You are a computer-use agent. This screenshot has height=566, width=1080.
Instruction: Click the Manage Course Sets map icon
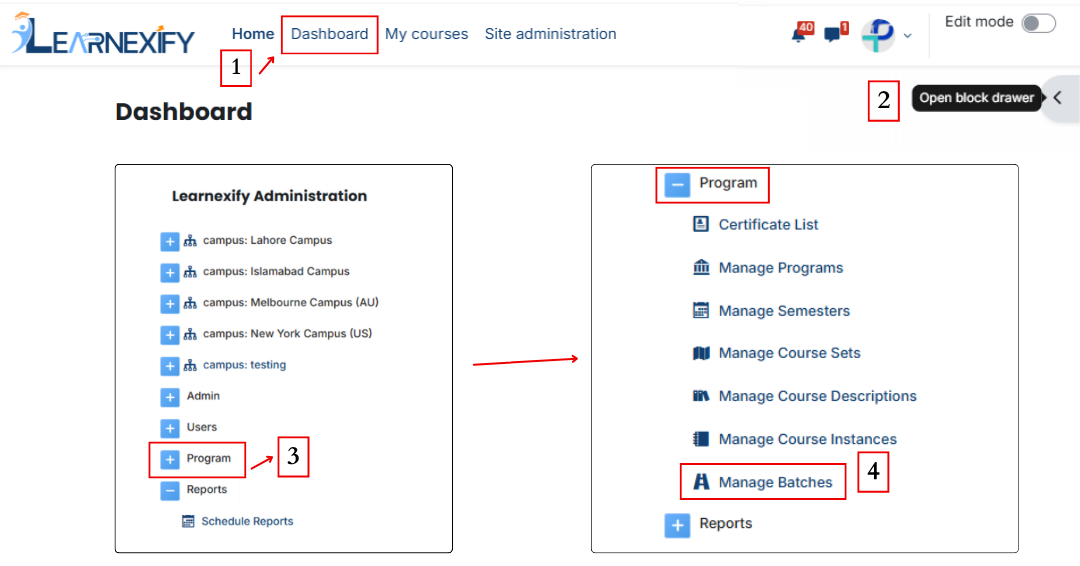pos(700,353)
